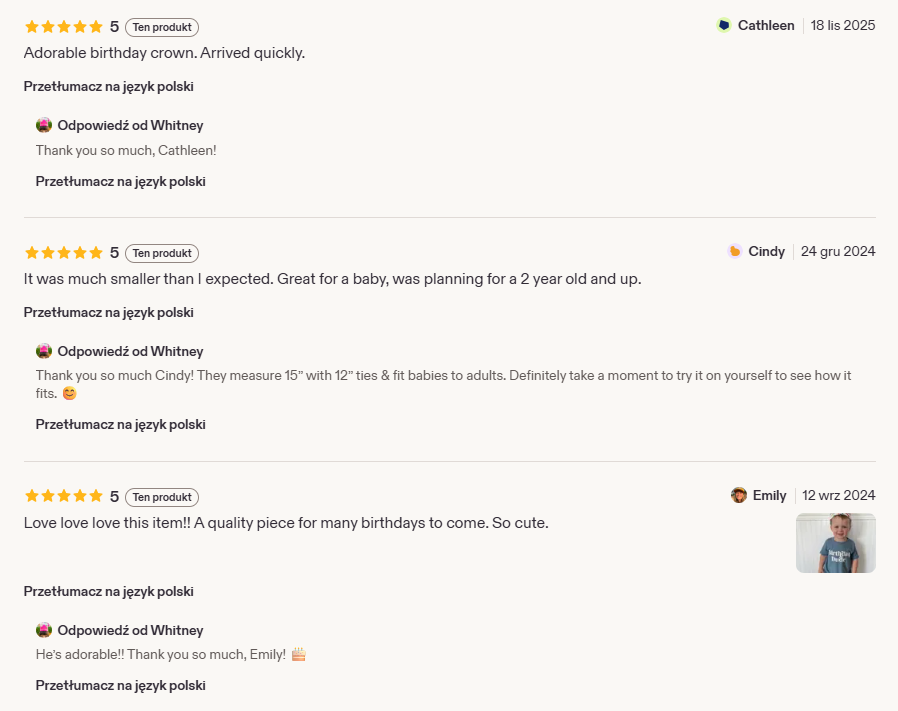Click "Ten produkt" badge on Cindy's review
Screen dimensions: 898x711
[x=162, y=254]
